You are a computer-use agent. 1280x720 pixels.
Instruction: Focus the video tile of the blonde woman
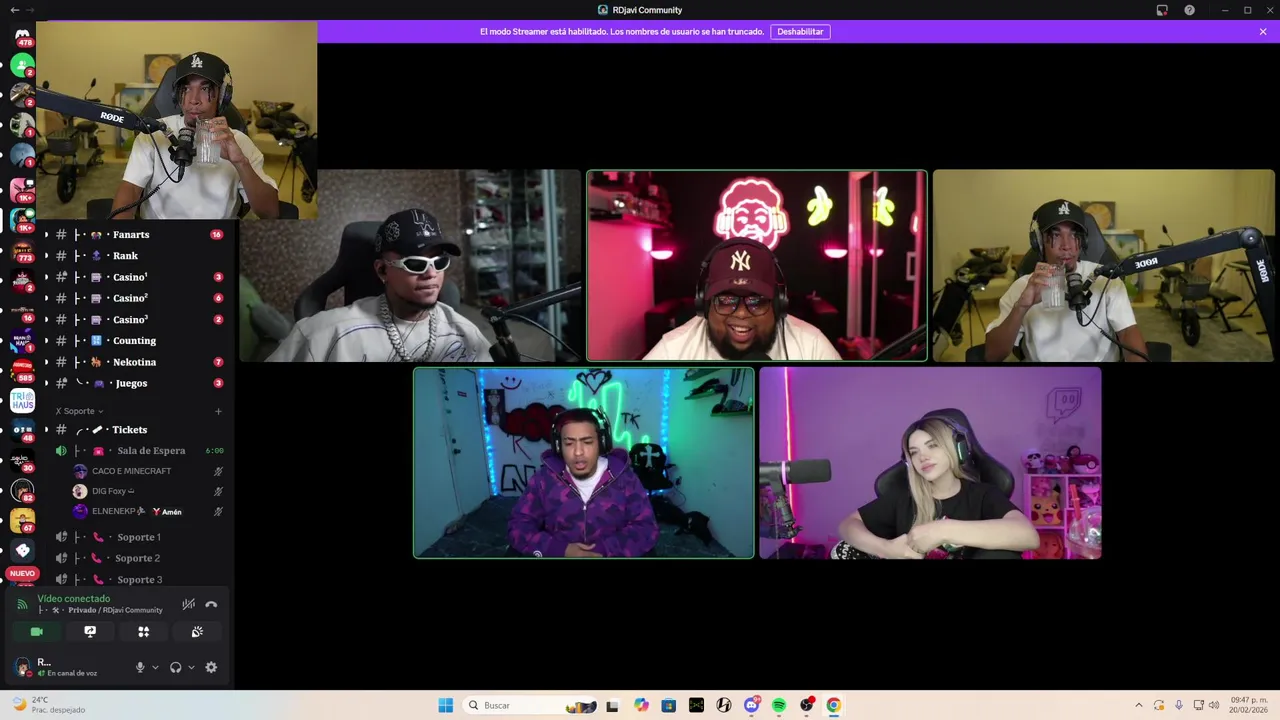pos(930,463)
